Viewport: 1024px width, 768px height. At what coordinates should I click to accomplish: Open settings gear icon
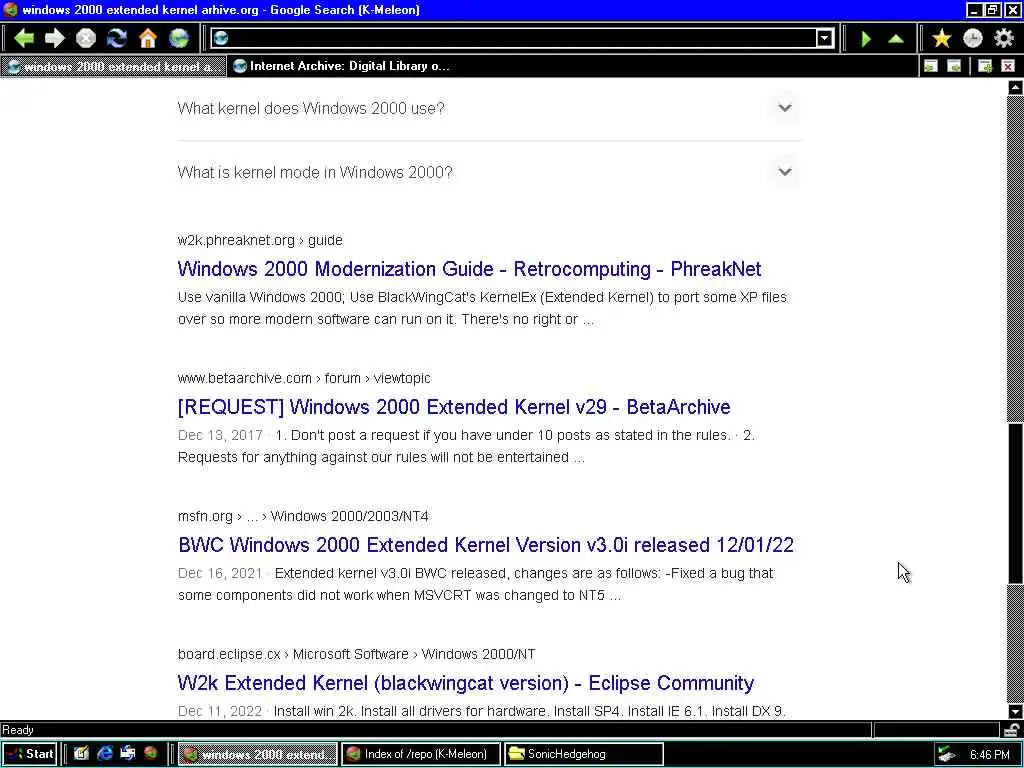pos(1004,39)
